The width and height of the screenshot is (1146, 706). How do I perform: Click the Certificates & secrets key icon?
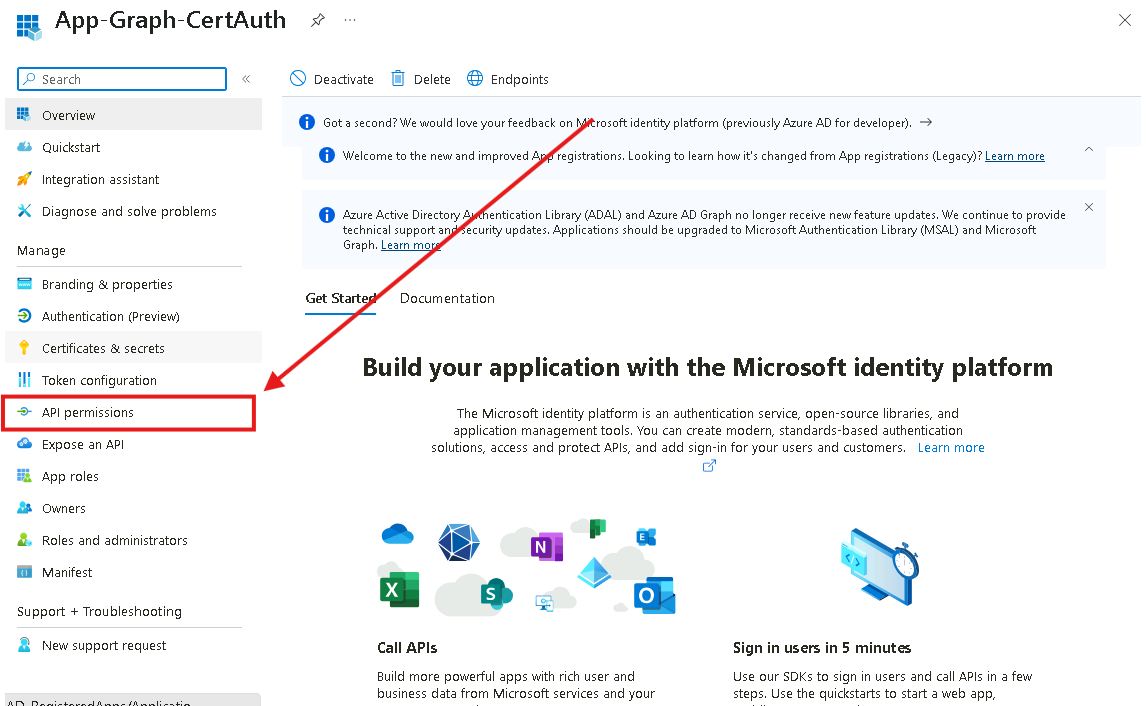click(x=24, y=348)
